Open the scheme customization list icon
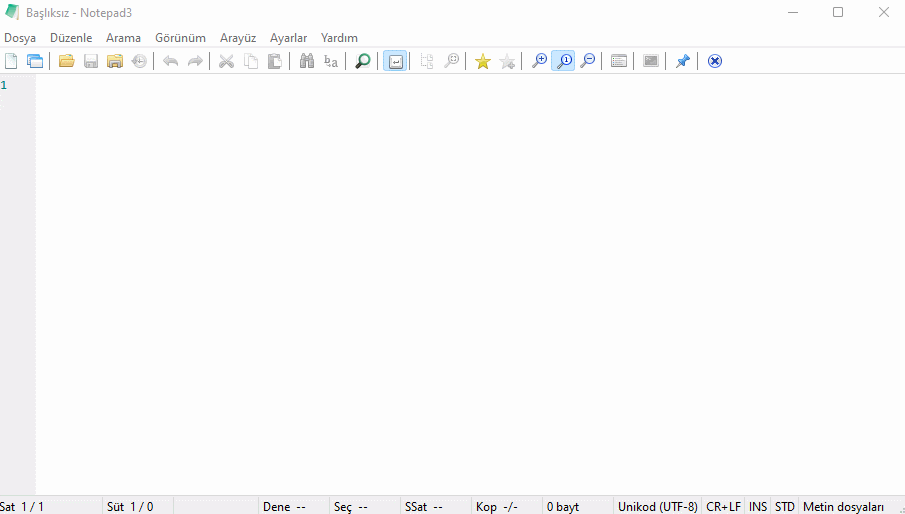 (x=619, y=61)
